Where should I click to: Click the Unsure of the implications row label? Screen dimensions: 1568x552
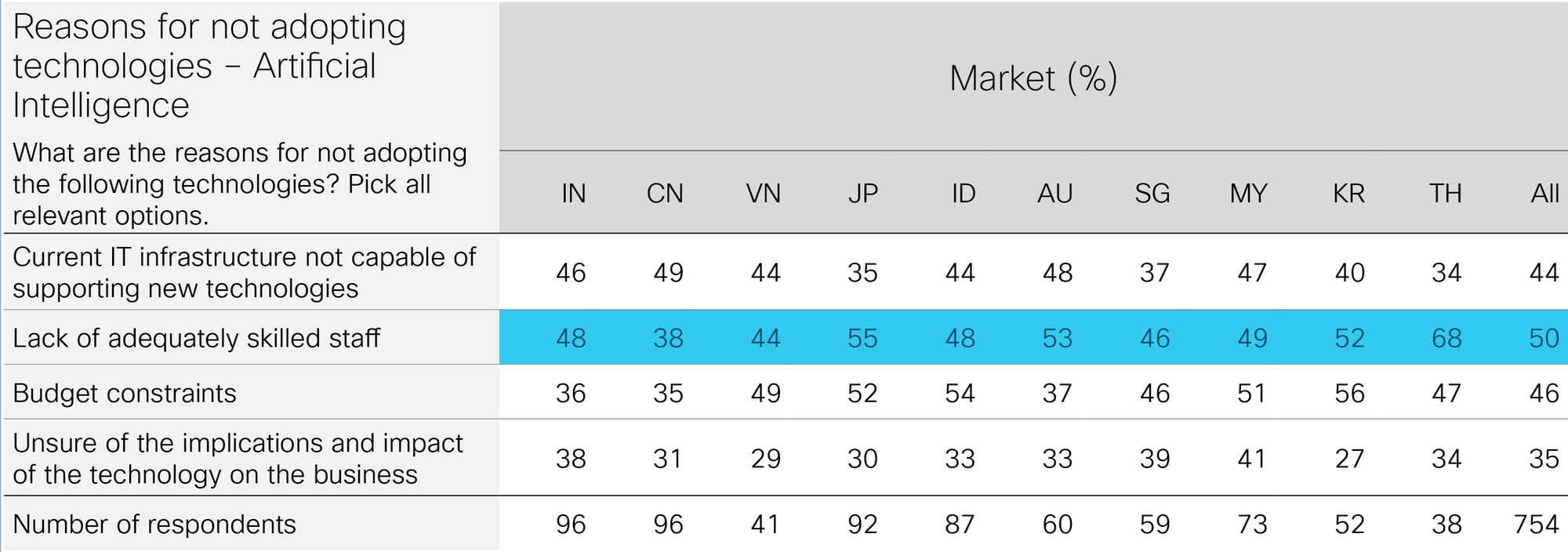(238, 459)
